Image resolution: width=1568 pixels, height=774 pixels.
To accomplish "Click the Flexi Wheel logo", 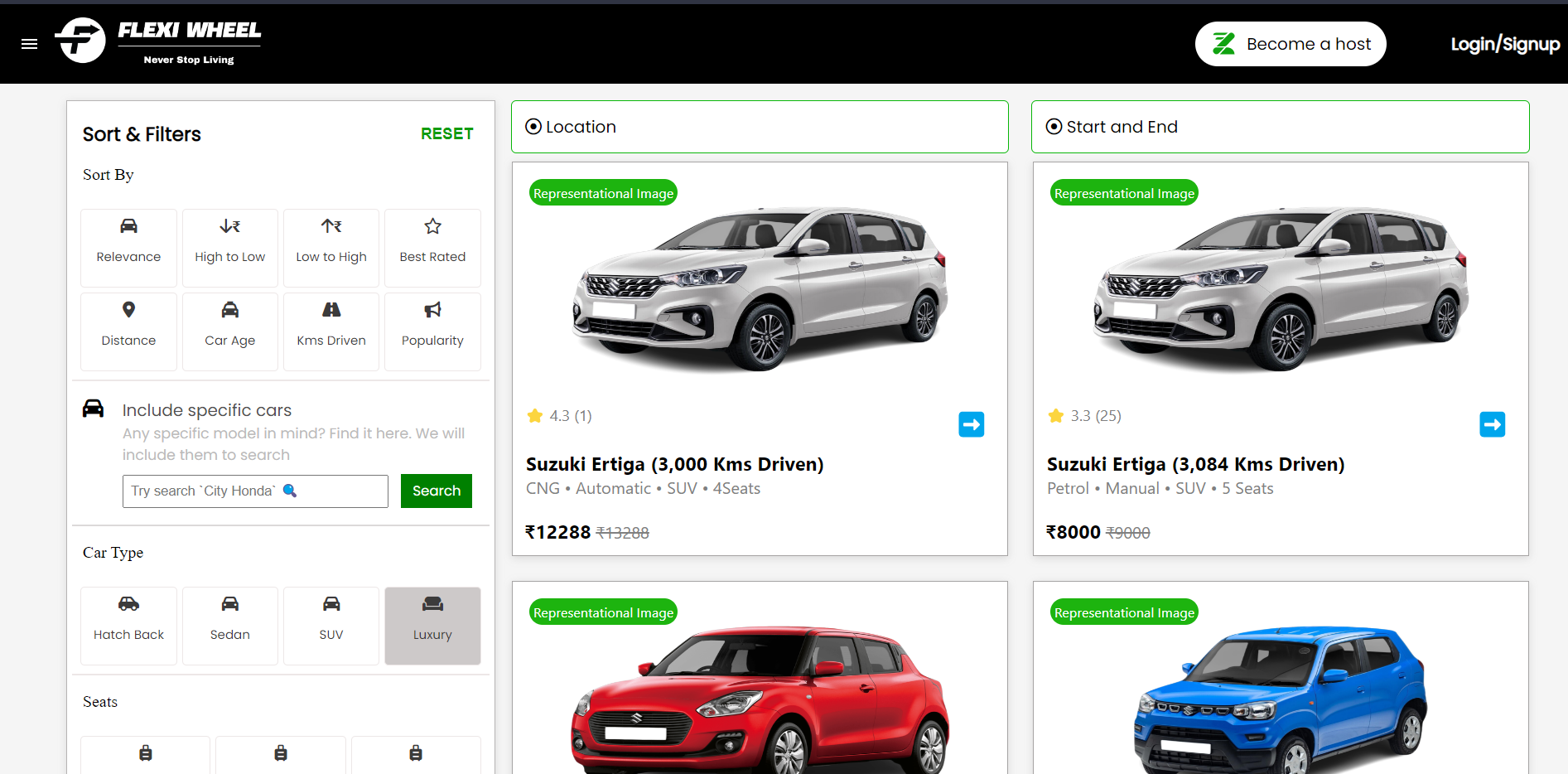I will tap(157, 41).
